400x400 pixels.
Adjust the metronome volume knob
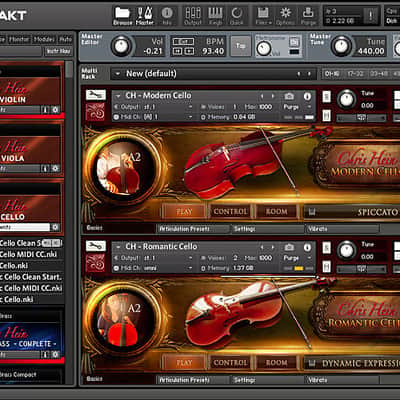264,48
